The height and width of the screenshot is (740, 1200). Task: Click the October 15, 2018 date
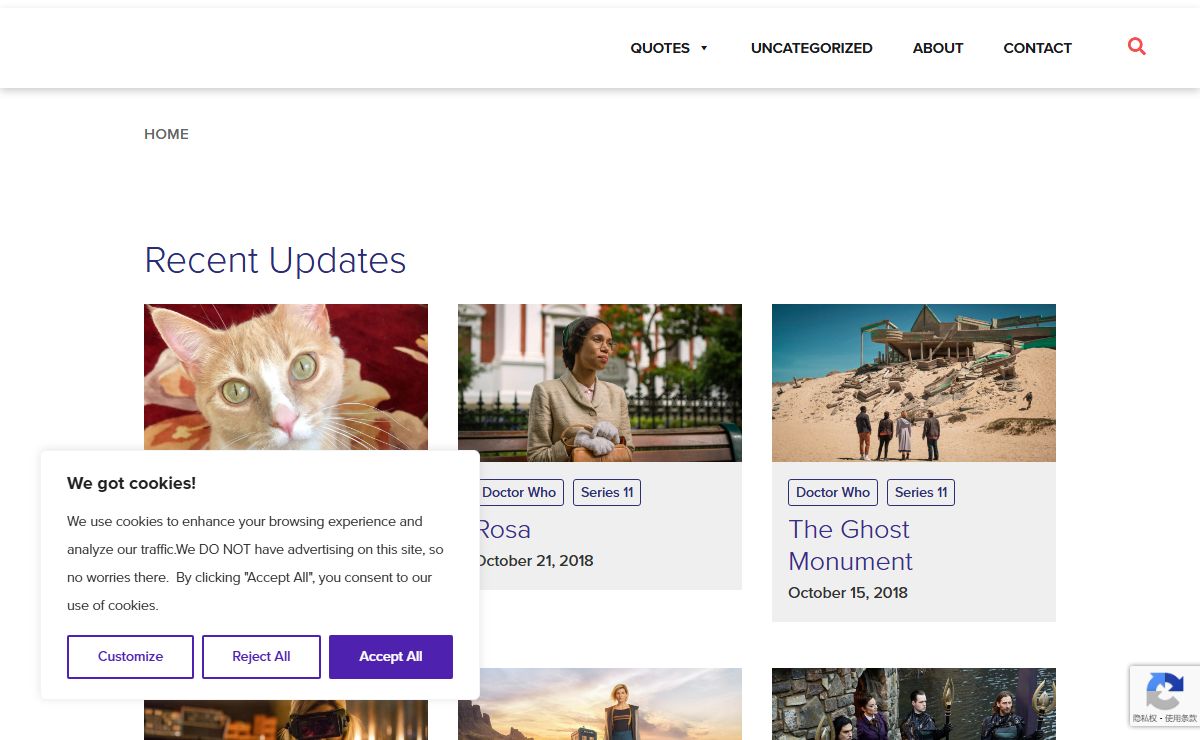[x=848, y=593]
